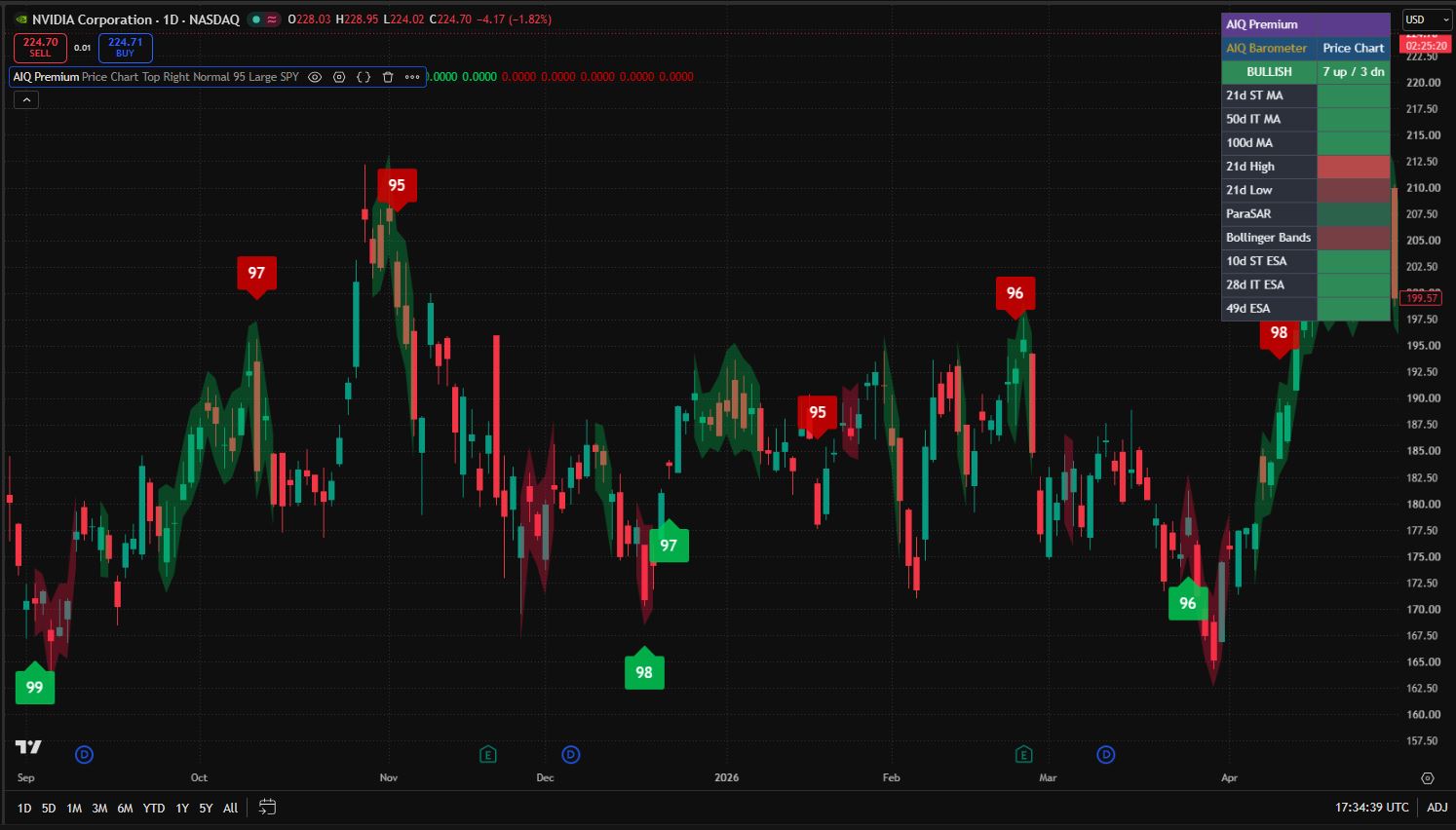Open the Go to date calendar icon

pos(267,808)
